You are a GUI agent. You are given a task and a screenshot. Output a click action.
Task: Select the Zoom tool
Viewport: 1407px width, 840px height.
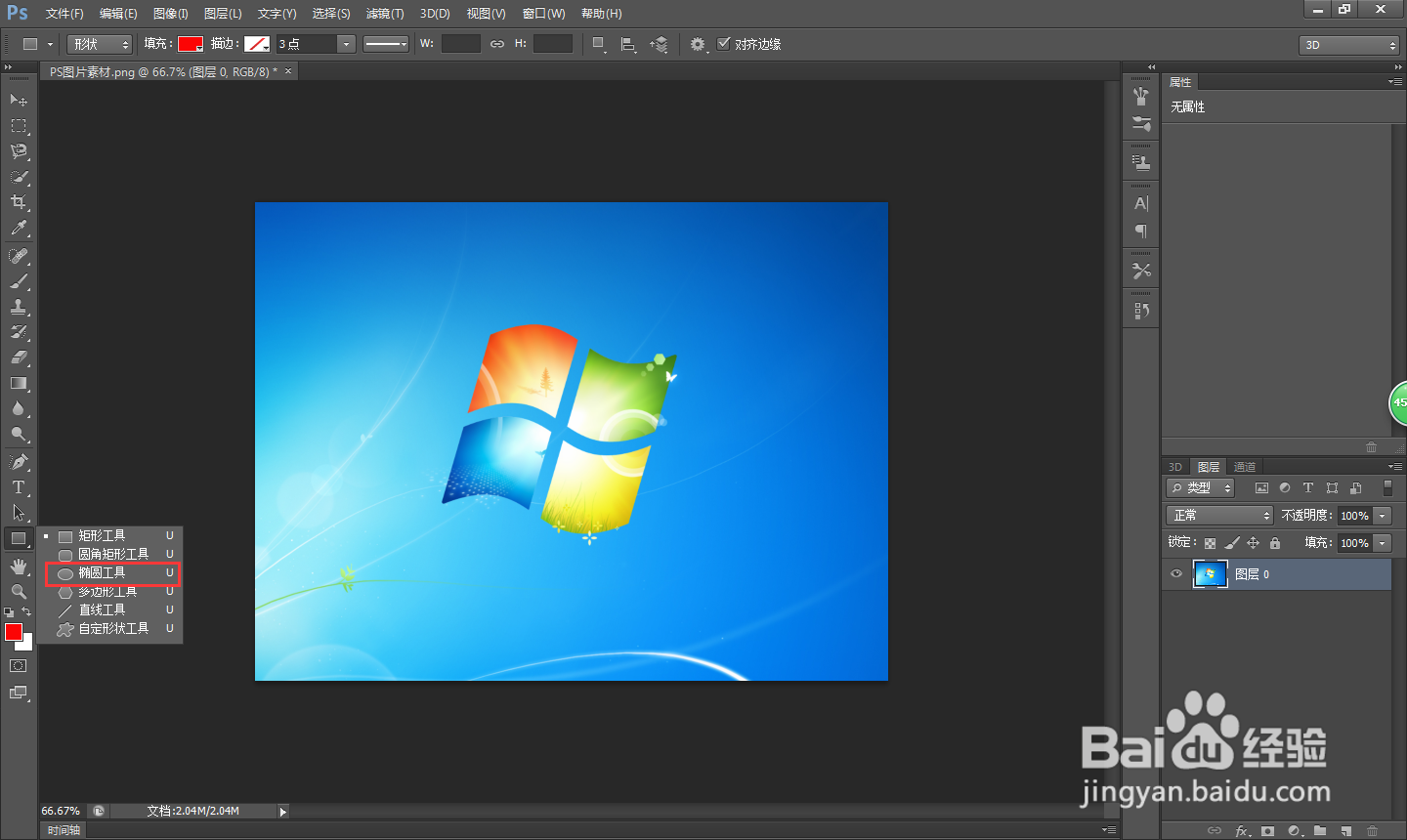coord(19,592)
